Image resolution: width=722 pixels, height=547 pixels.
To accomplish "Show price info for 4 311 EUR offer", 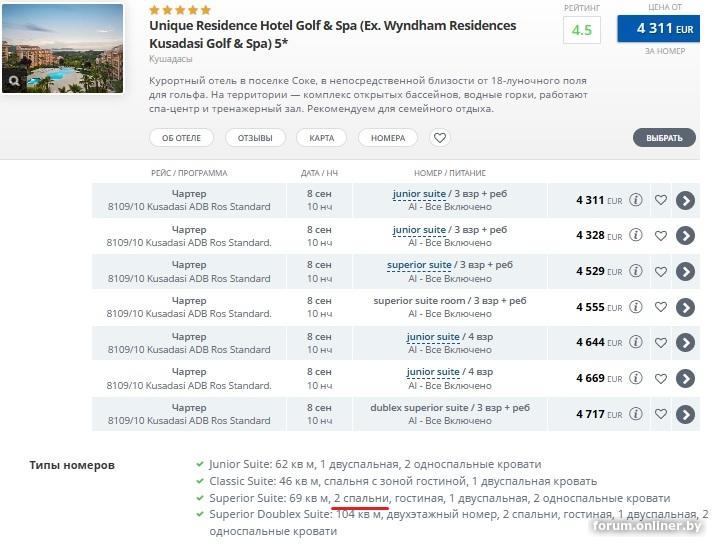I will 636,200.
